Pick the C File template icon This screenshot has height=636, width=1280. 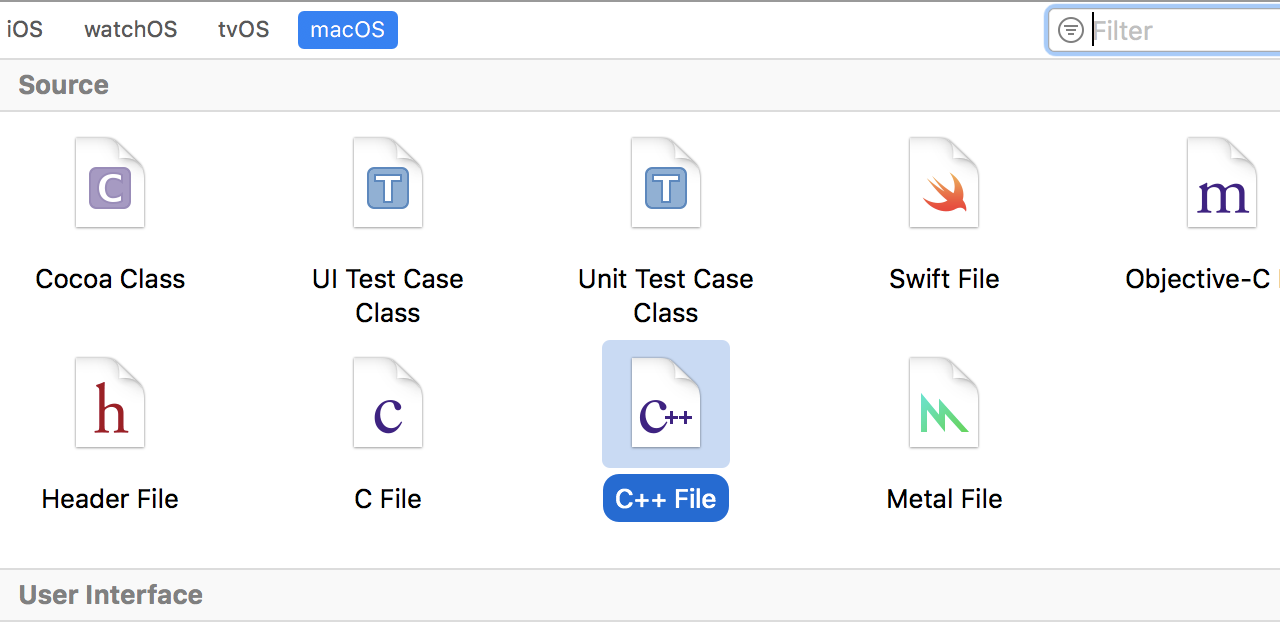[388, 405]
